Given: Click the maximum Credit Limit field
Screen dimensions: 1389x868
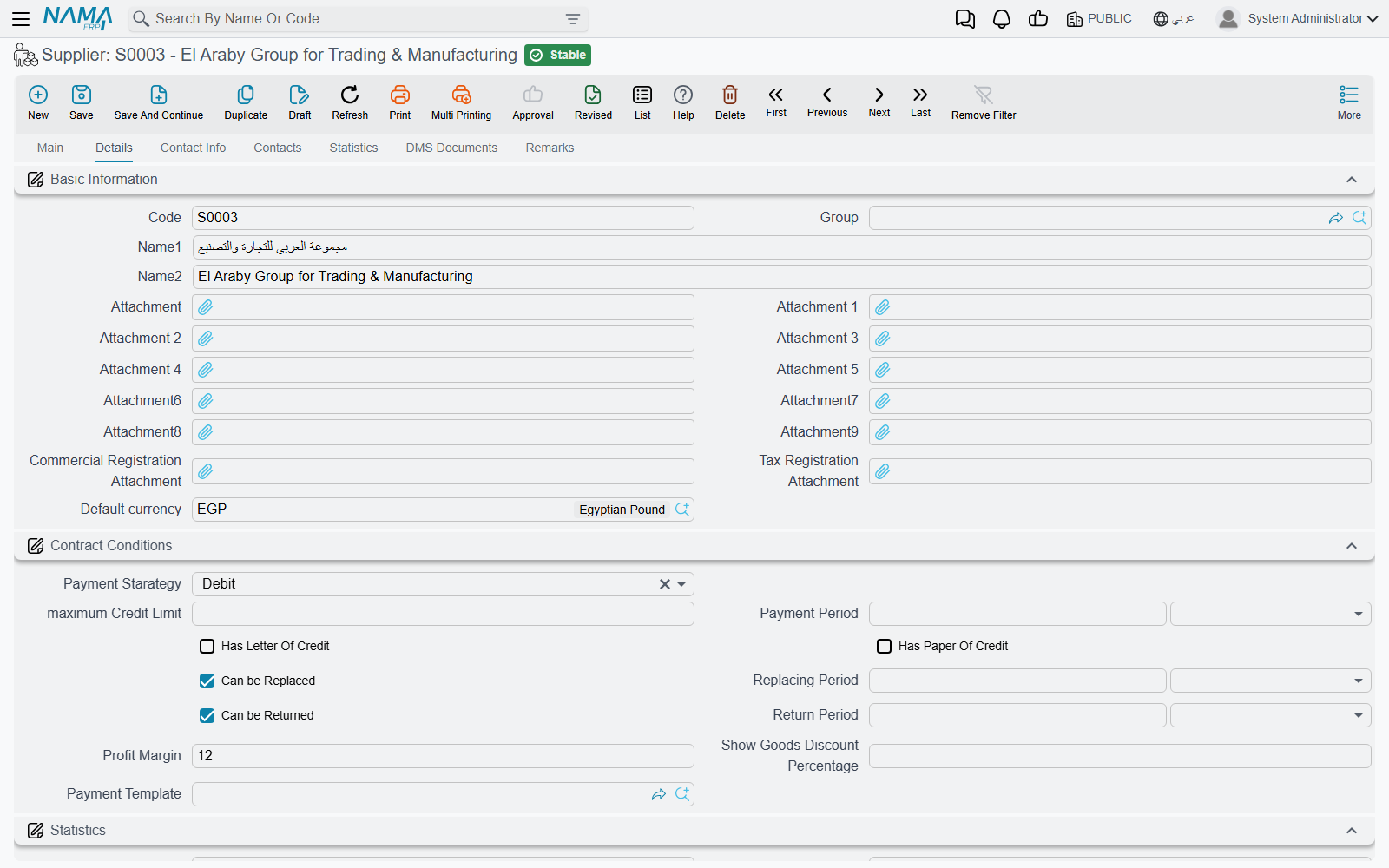Looking at the screenshot, I should 443,614.
